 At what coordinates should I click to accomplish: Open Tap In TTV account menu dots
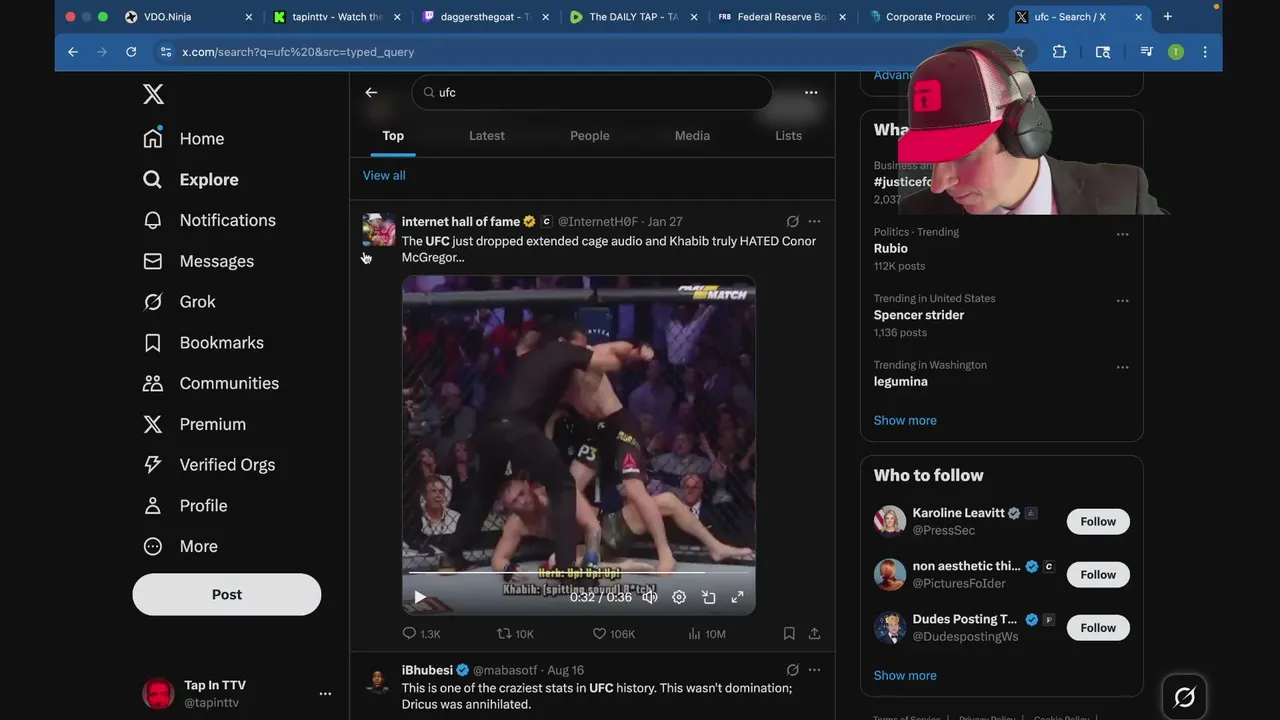(325, 694)
